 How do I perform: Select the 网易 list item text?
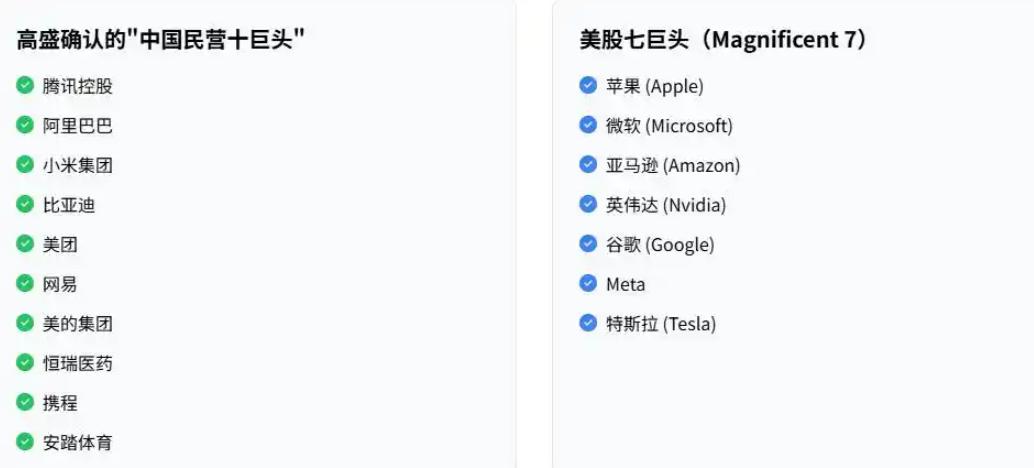pyautogui.click(x=59, y=284)
